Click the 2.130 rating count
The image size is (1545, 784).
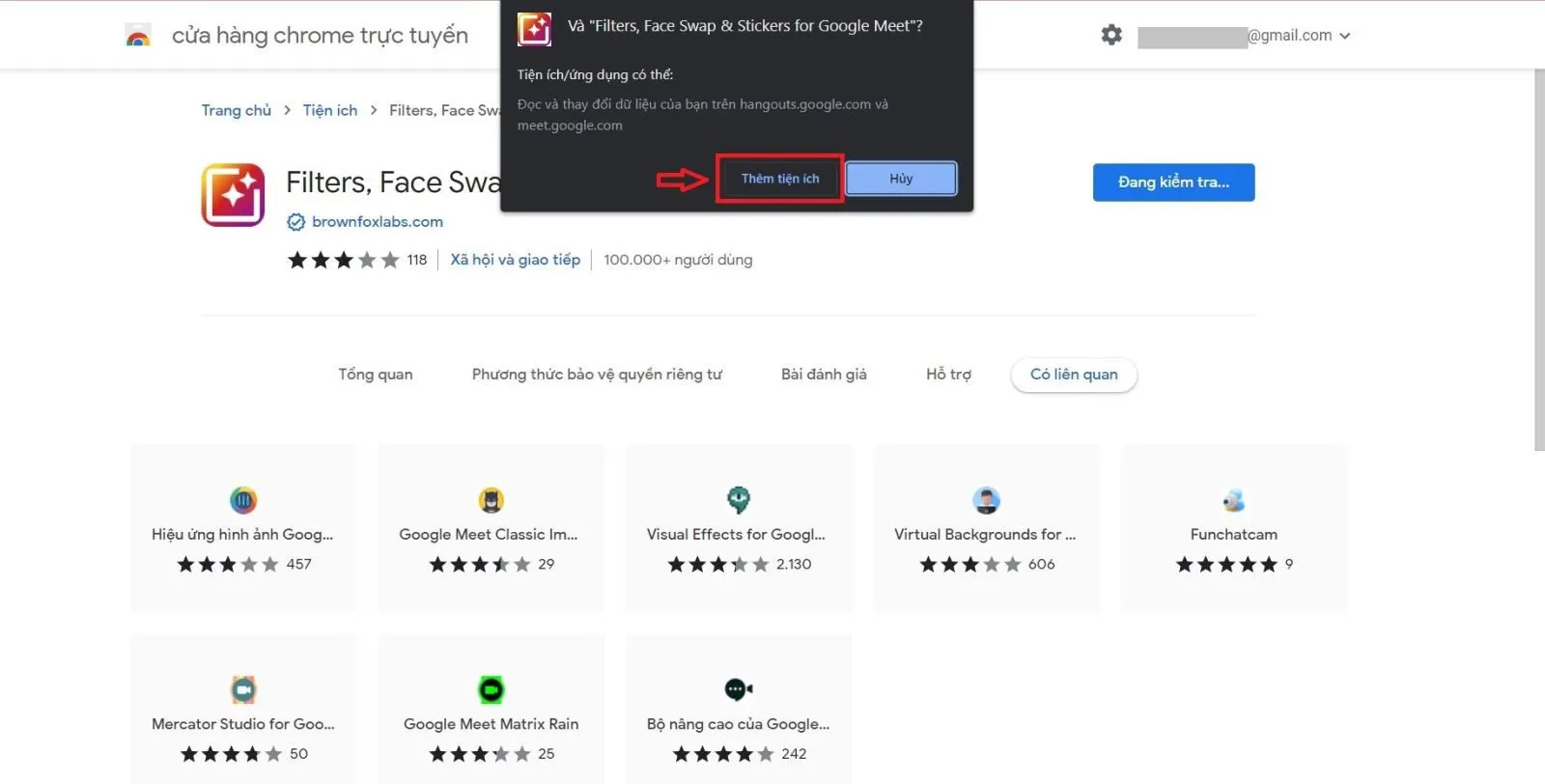[x=794, y=565]
